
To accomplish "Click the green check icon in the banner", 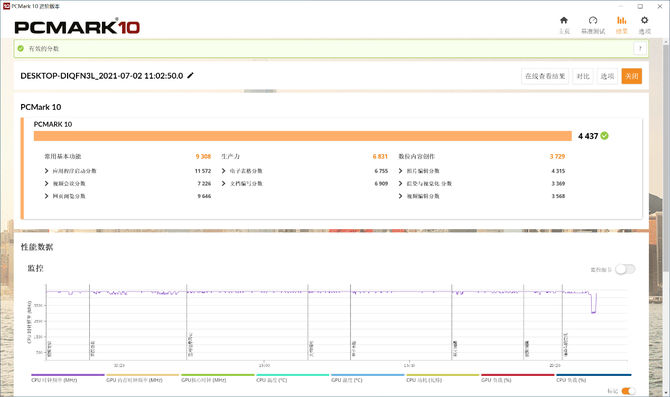I will click(21, 48).
